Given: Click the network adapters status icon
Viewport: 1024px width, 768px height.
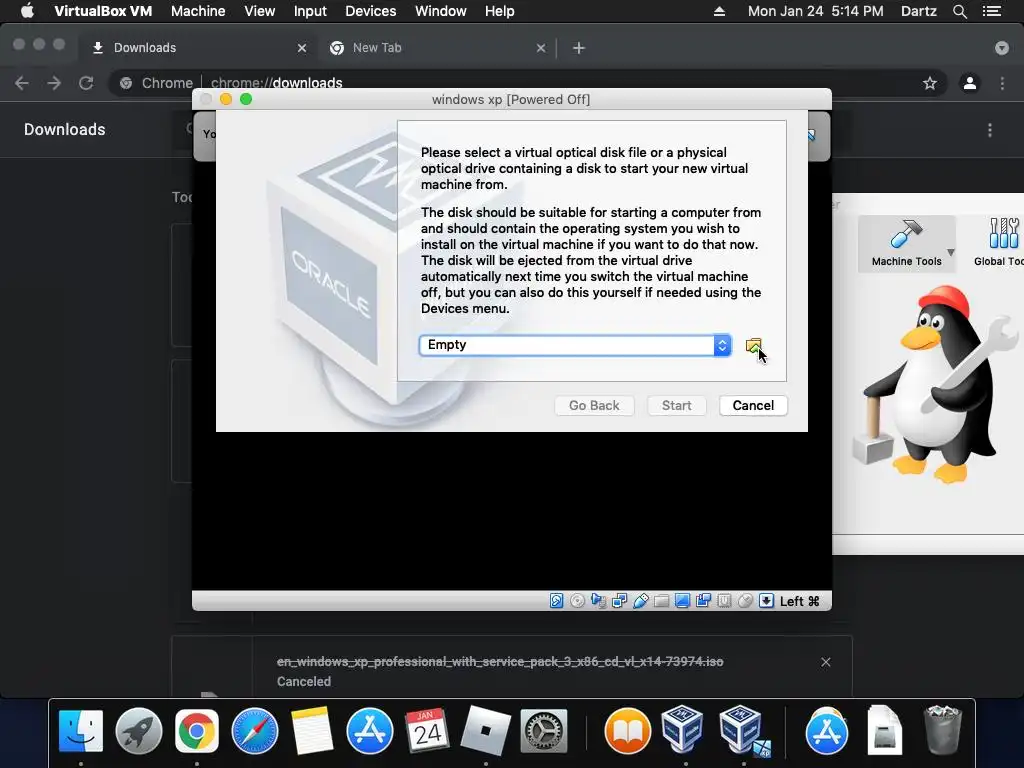Looking at the screenshot, I should pos(619,601).
